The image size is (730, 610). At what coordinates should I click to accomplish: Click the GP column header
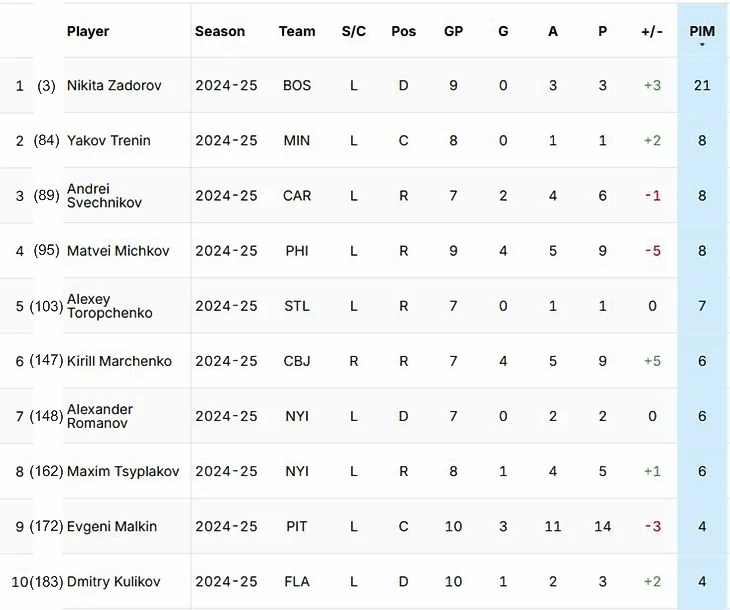(453, 31)
